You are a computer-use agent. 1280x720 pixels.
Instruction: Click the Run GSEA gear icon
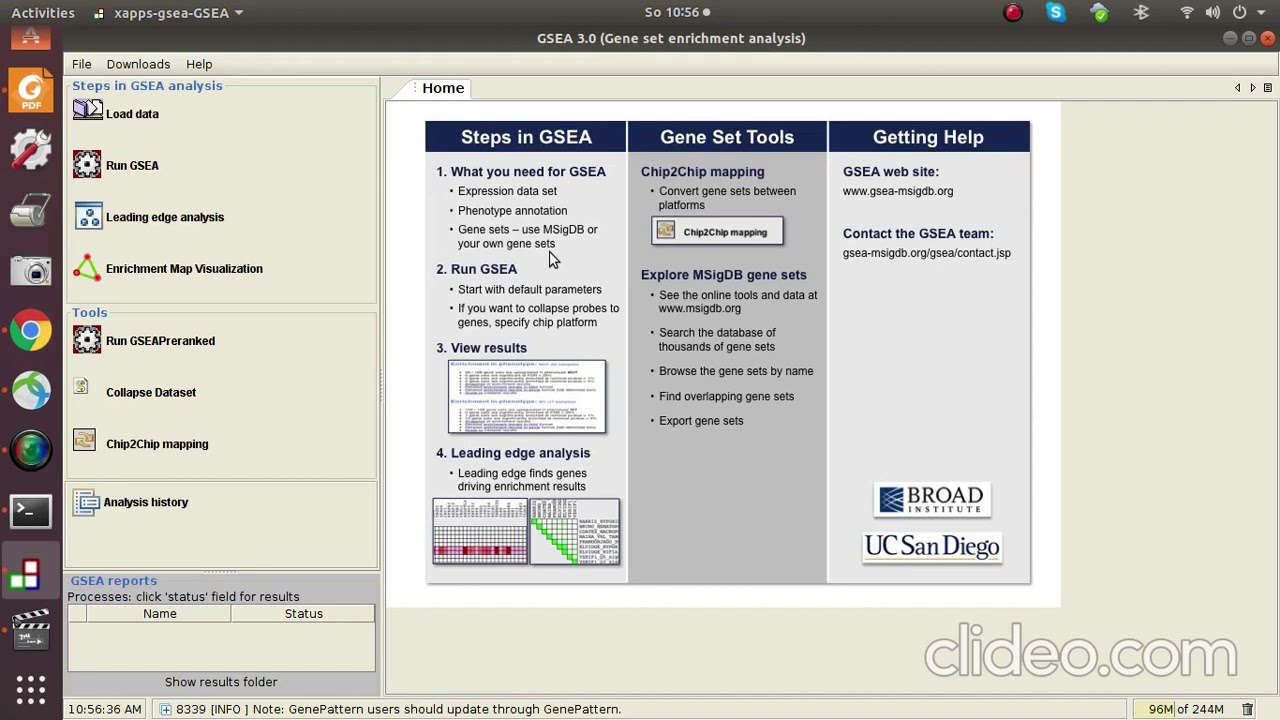pyautogui.click(x=87, y=164)
